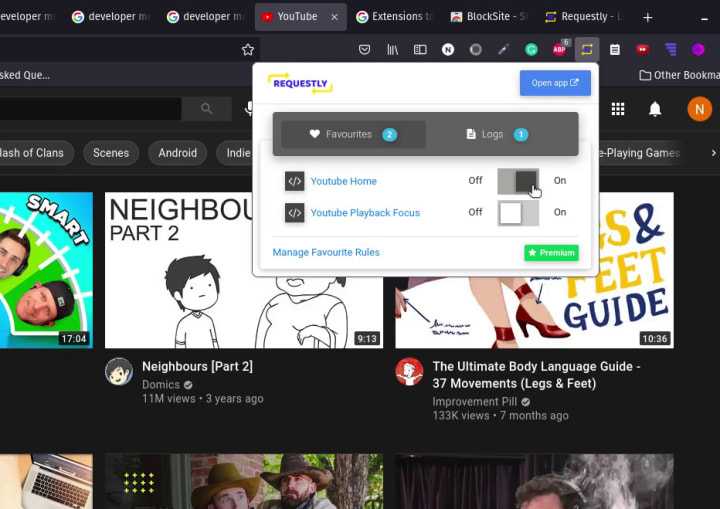Screen dimensions: 720x509
Task: Bookmark this page with the star icon
Action: [248, 49]
